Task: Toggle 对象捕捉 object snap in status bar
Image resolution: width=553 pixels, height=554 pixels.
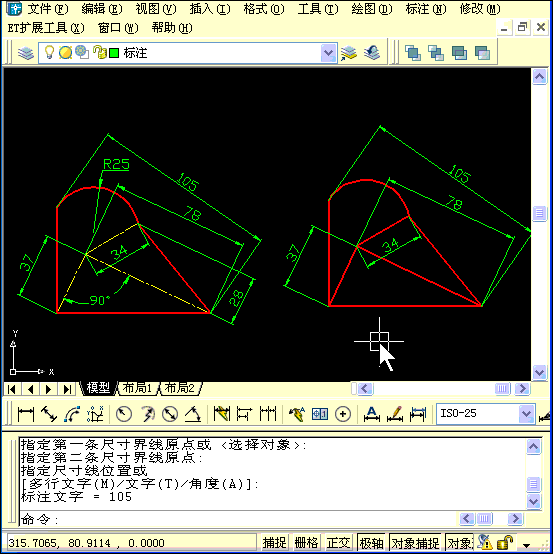Action: (415, 543)
